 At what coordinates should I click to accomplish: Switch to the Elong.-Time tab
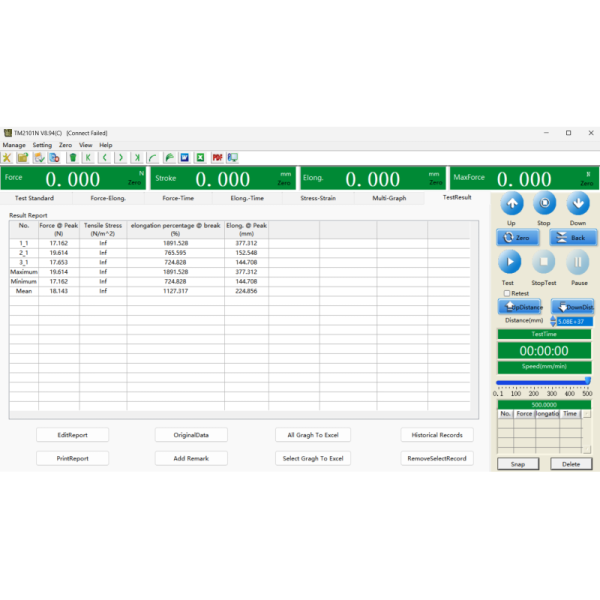point(247,198)
